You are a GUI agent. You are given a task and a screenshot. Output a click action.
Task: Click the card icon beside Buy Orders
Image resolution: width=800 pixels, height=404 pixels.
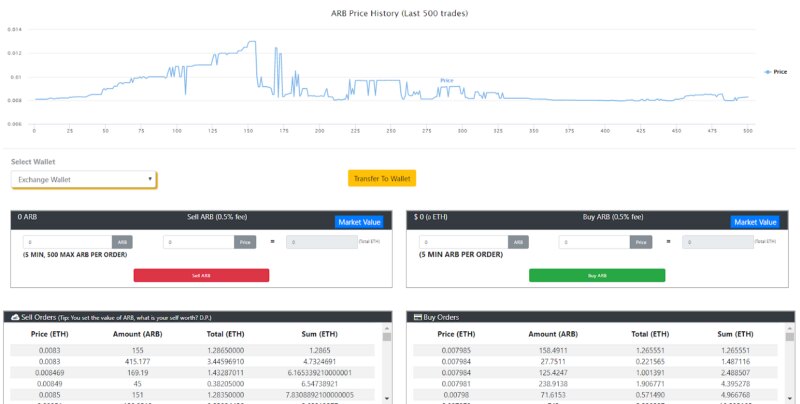click(x=417, y=316)
